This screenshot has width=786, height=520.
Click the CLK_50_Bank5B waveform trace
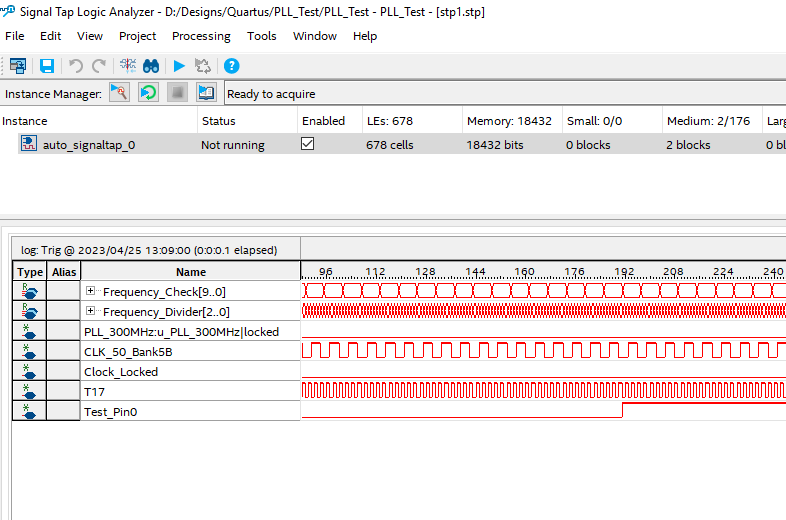click(x=544, y=350)
